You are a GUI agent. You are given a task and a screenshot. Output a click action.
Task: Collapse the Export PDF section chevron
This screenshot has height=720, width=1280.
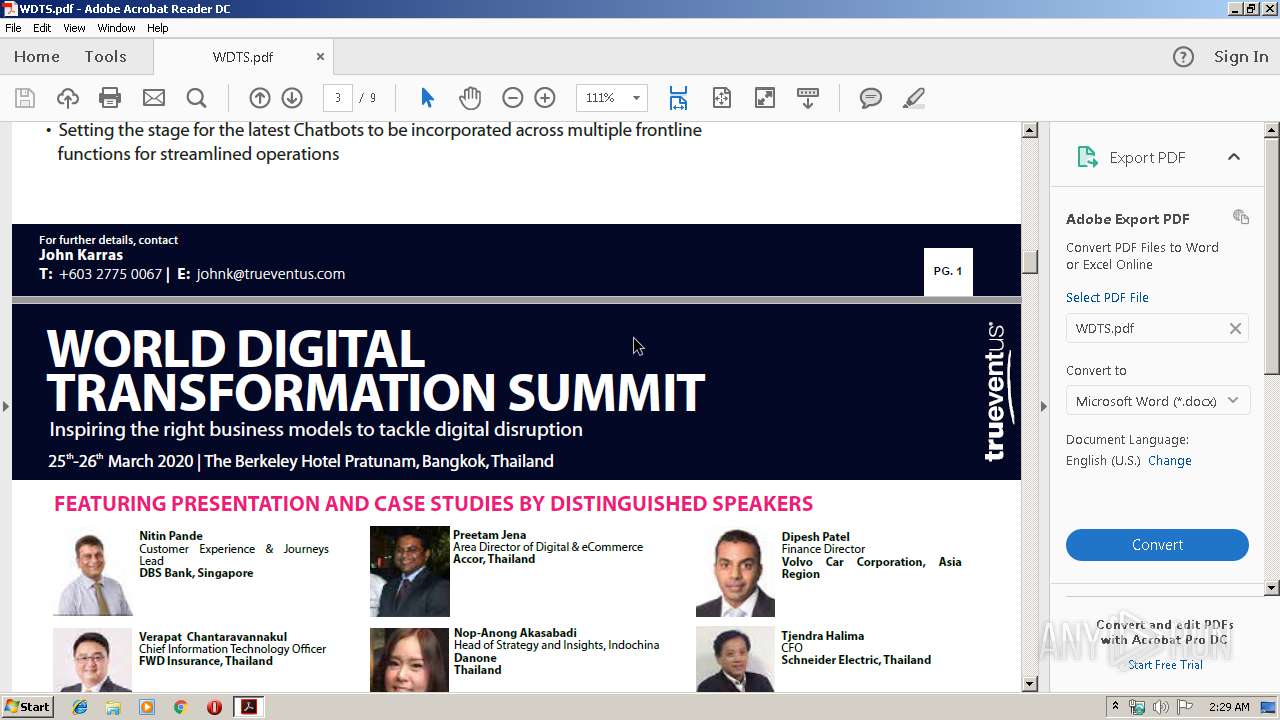[x=1234, y=157]
